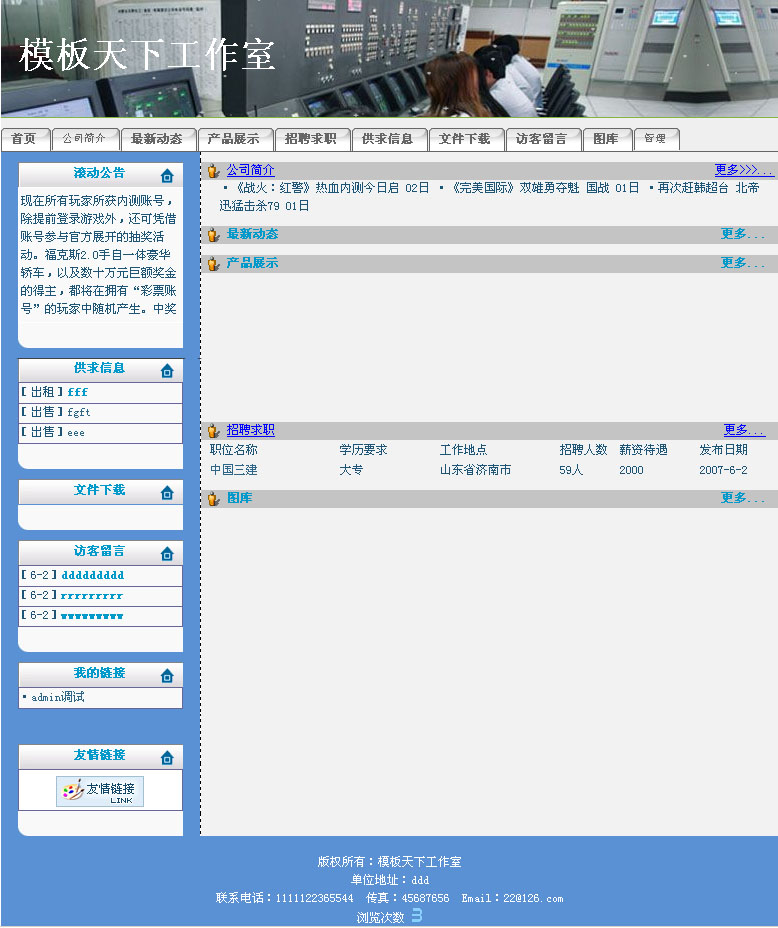Click home icon in 滚动公告 panel header
This screenshot has height=928, width=778.
pos(167,176)
